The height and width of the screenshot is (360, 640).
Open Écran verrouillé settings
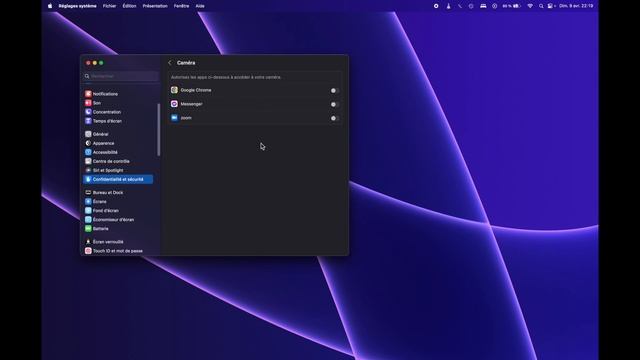[118, 242]
